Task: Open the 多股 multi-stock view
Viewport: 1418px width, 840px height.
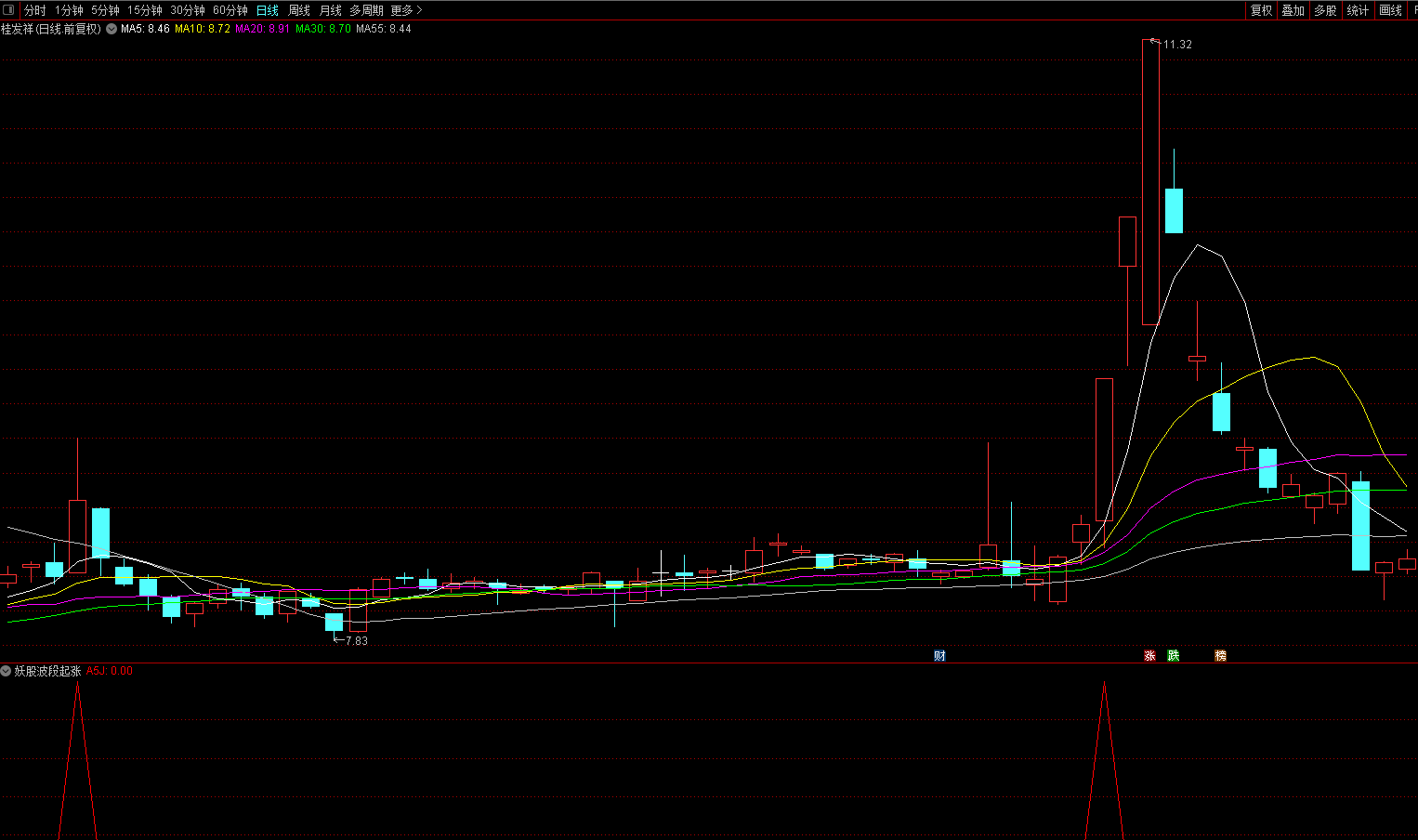Action: 1325,10
